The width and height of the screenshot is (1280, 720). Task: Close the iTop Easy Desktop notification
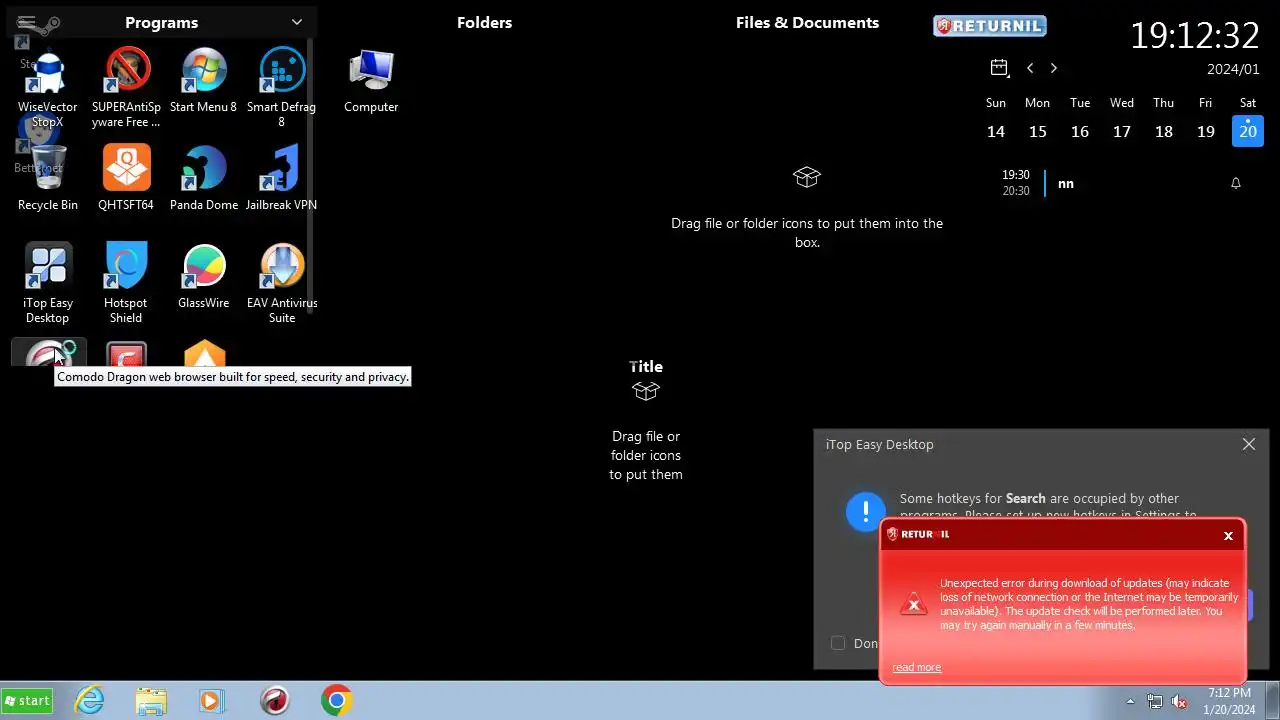[1249, 444]
